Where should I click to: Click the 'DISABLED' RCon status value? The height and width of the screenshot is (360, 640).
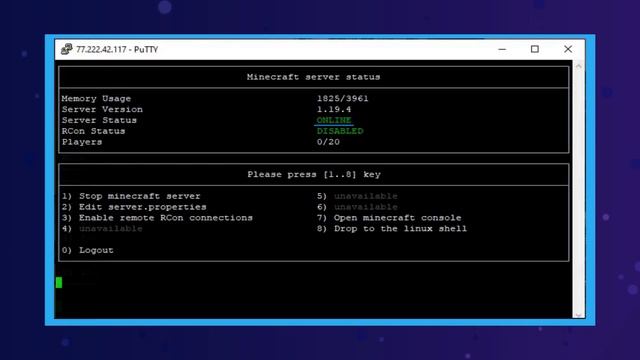pos(340,131)
